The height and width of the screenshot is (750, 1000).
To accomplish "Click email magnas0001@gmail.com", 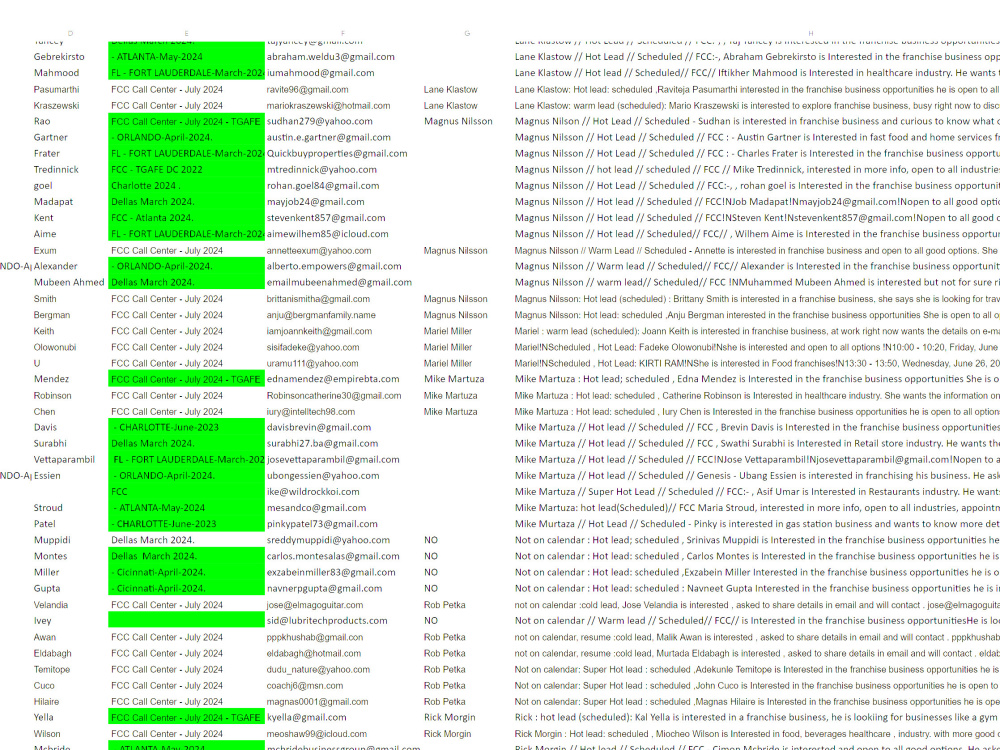I will (317, 702).
